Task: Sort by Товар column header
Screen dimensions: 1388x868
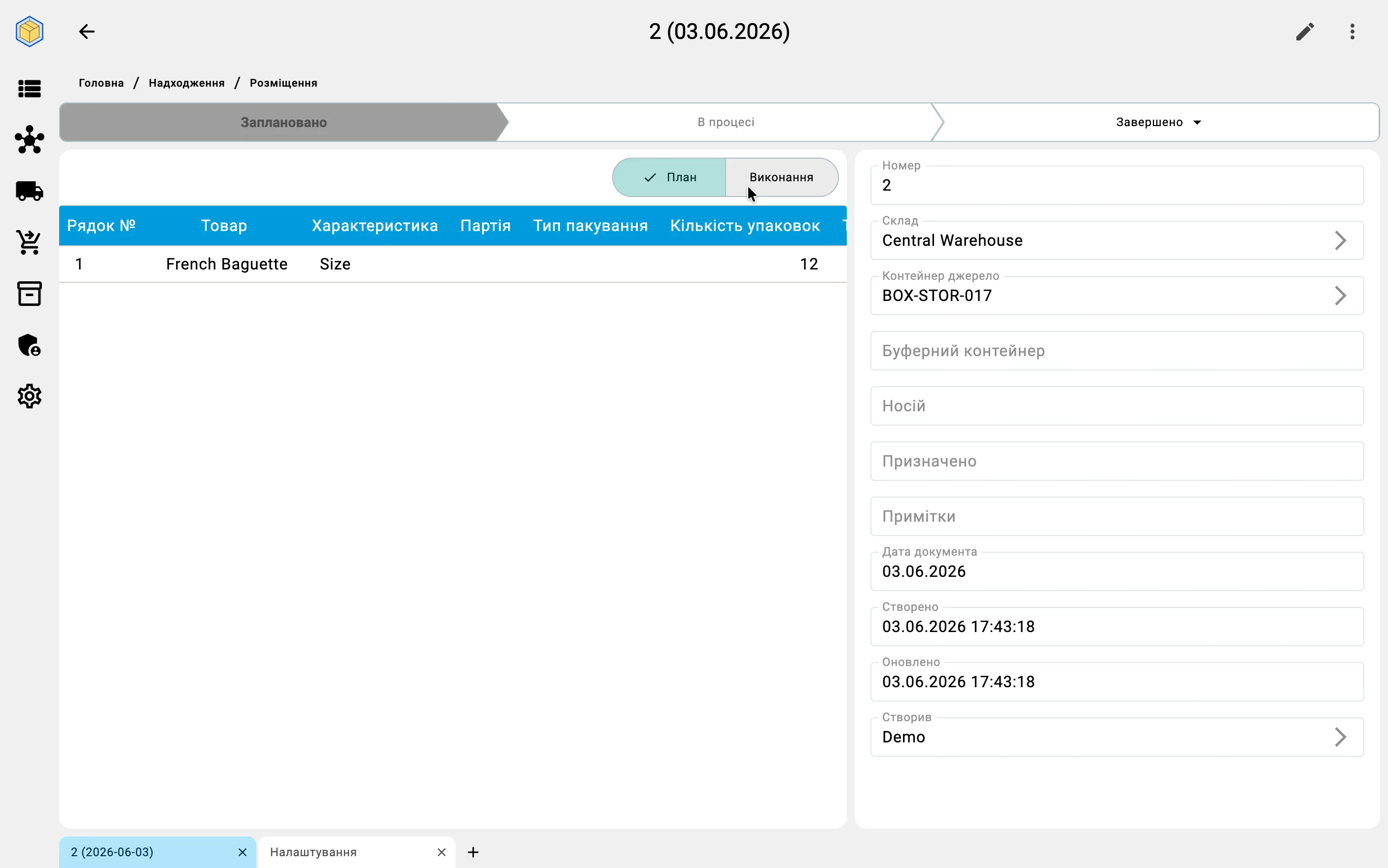Action: click(x=224, y=226)
